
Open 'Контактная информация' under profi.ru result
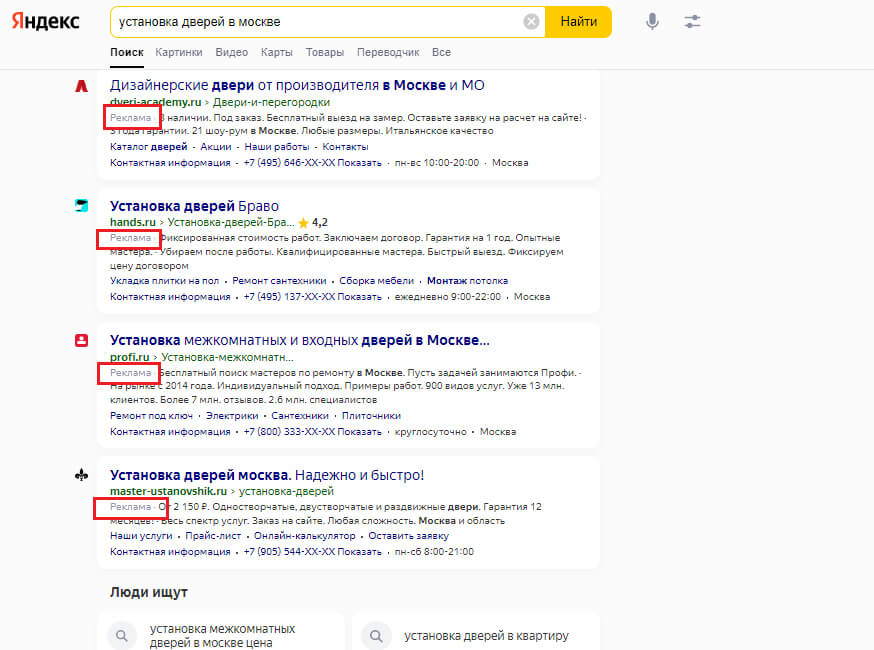(170, 432)
